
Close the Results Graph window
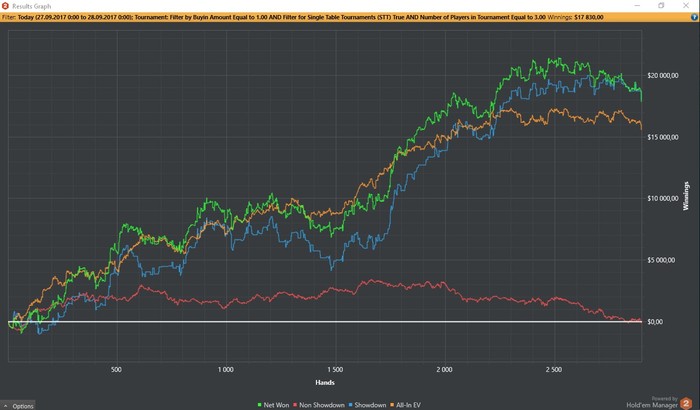click(x=686, y=5)
